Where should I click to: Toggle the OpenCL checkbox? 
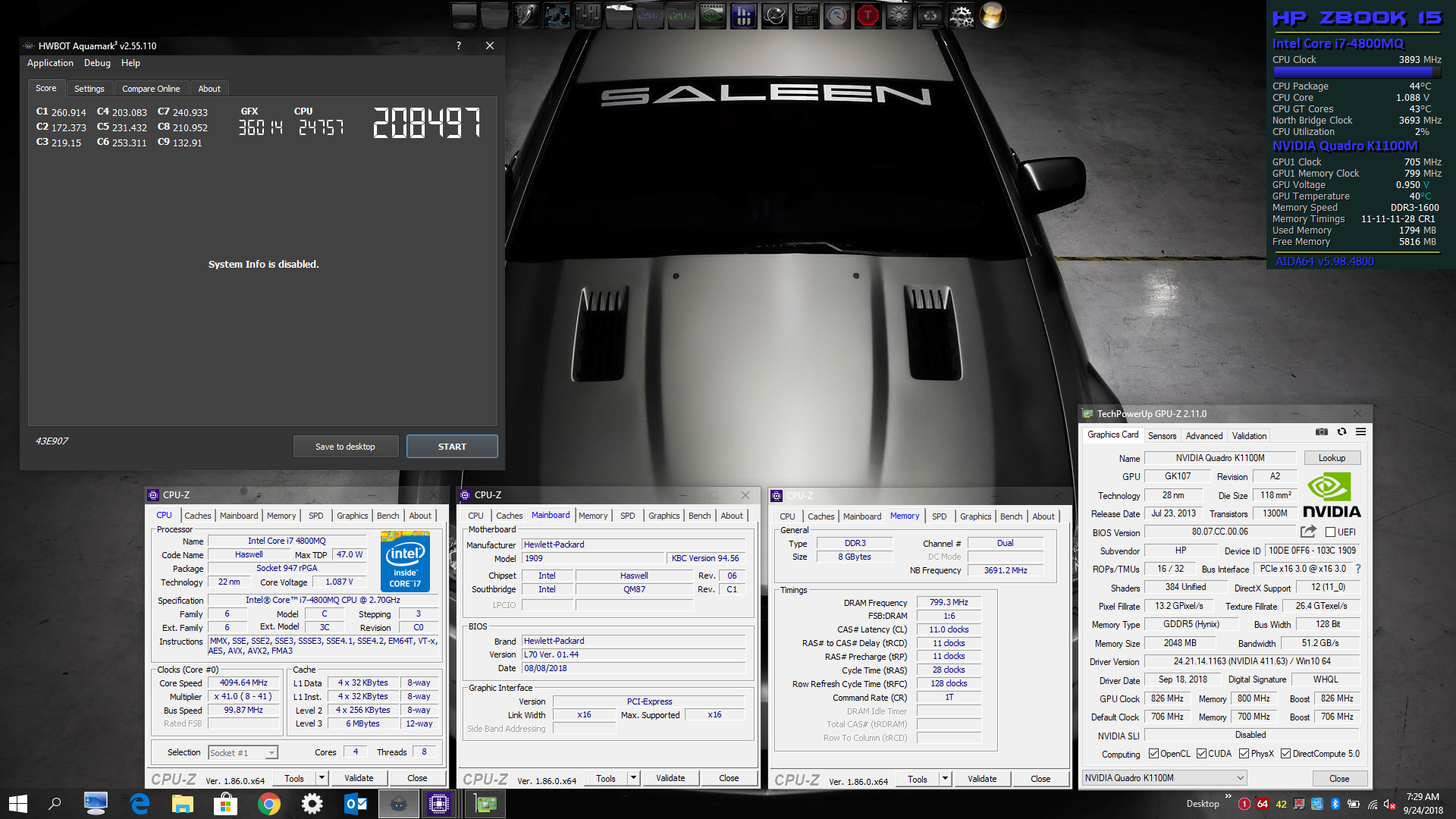coord(1153,754)
